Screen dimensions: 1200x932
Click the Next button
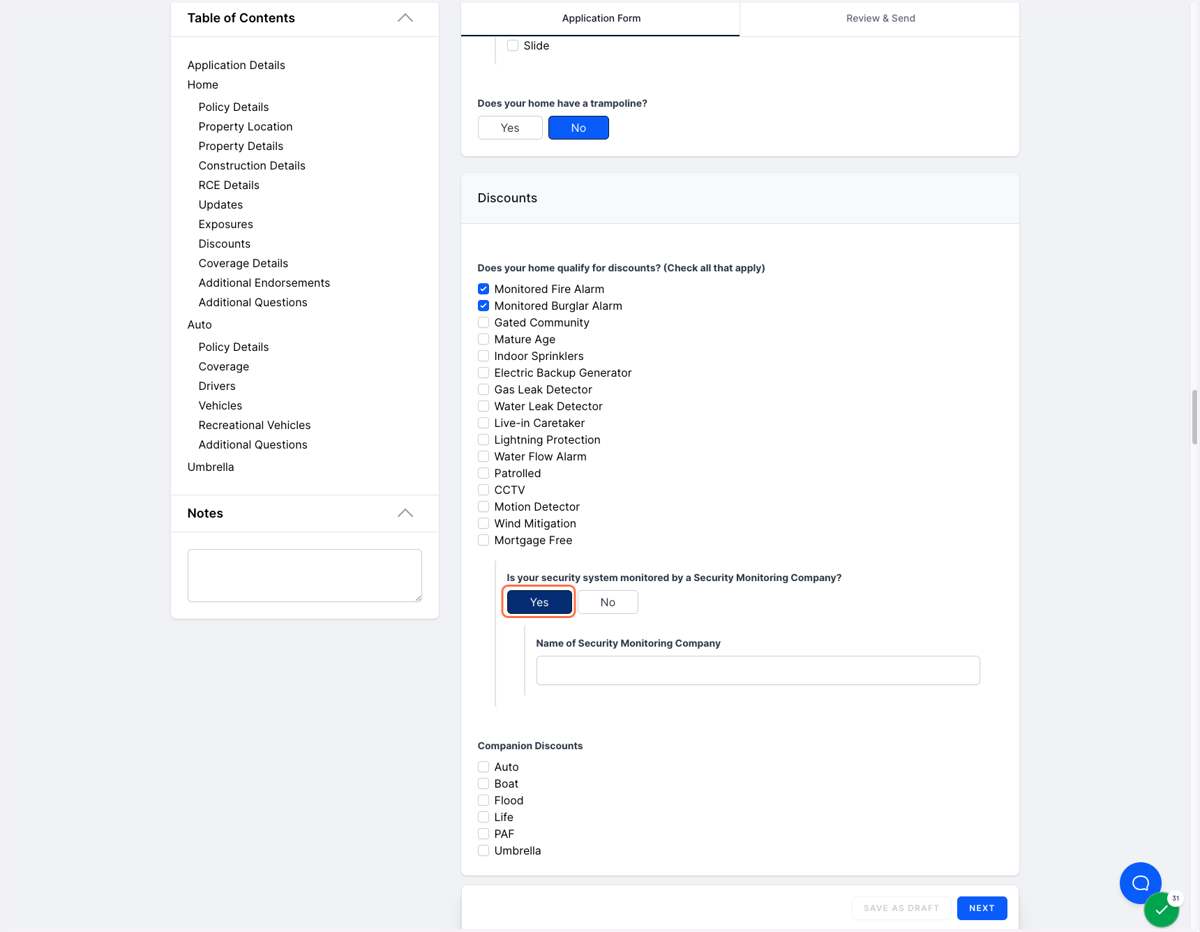[981, 908]
